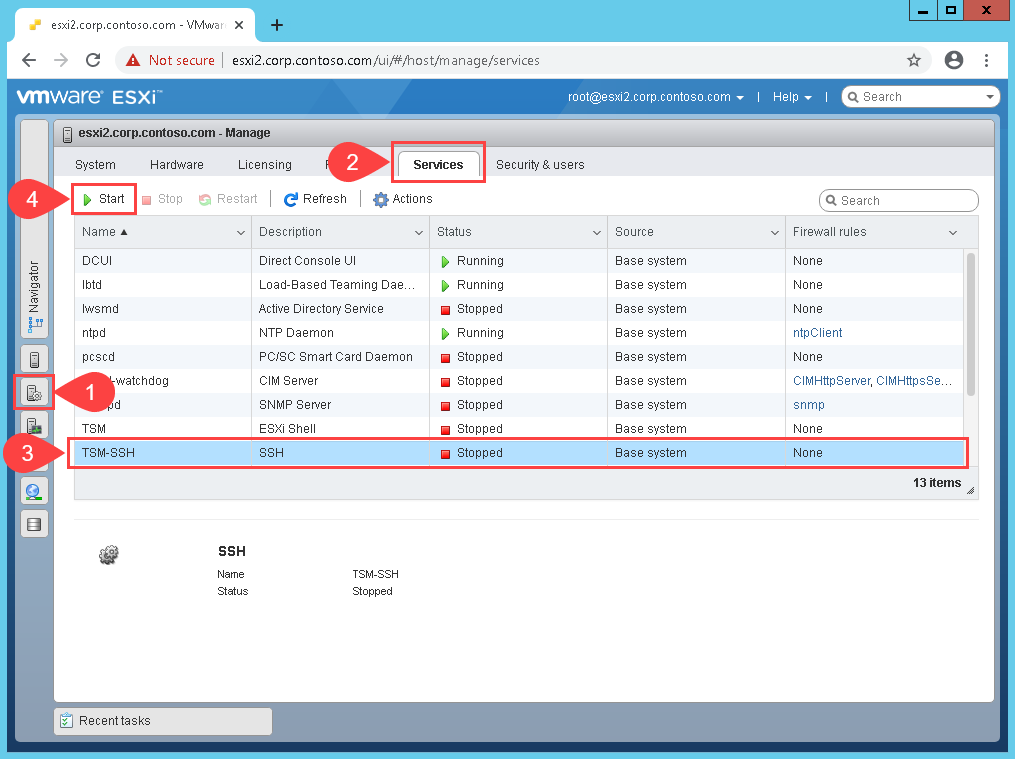
Task: Open the Firewall rules column dropdown chevron
Action: [x=953, y=233]
